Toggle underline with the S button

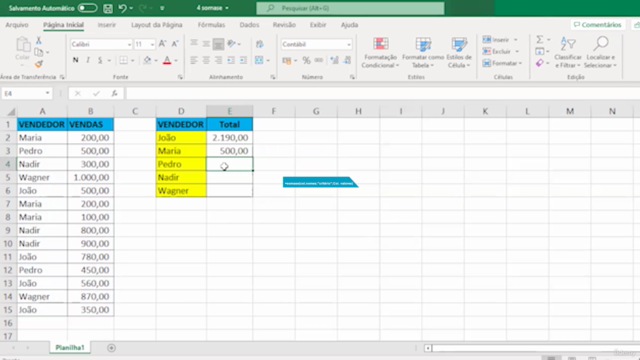pos(100,60)
